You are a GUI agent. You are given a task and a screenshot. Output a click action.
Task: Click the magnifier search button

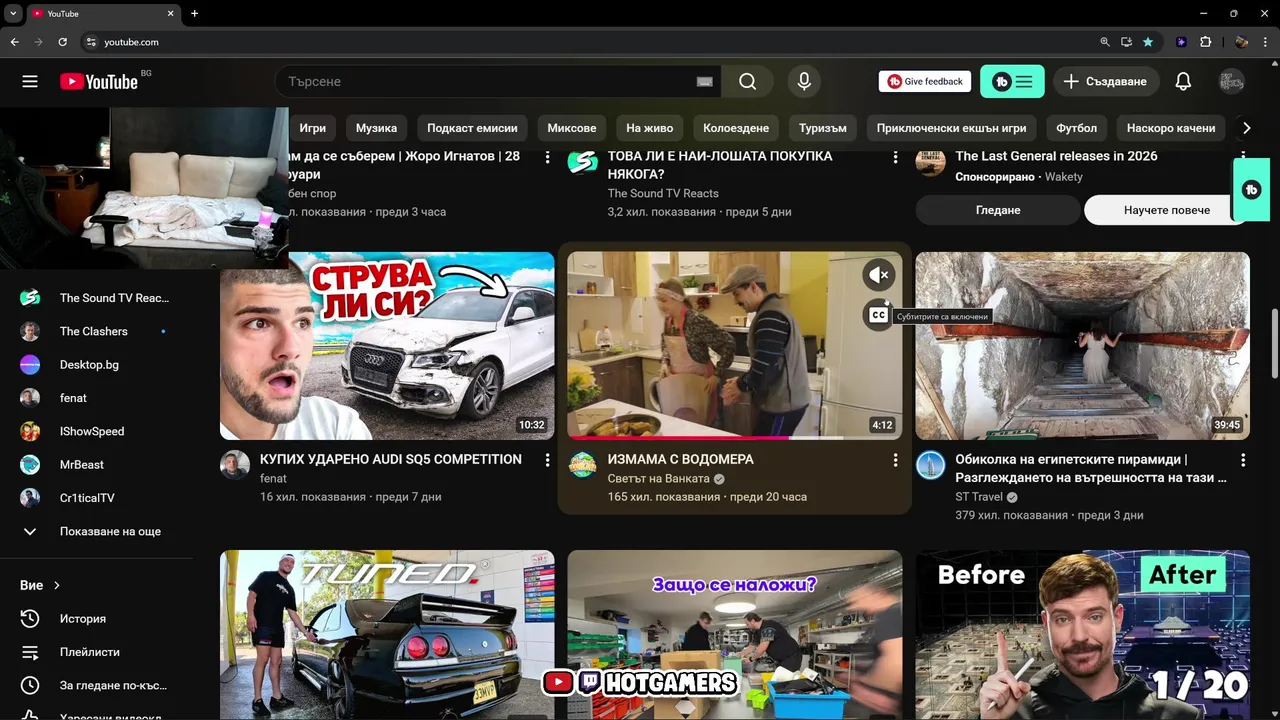coord(747,81)
